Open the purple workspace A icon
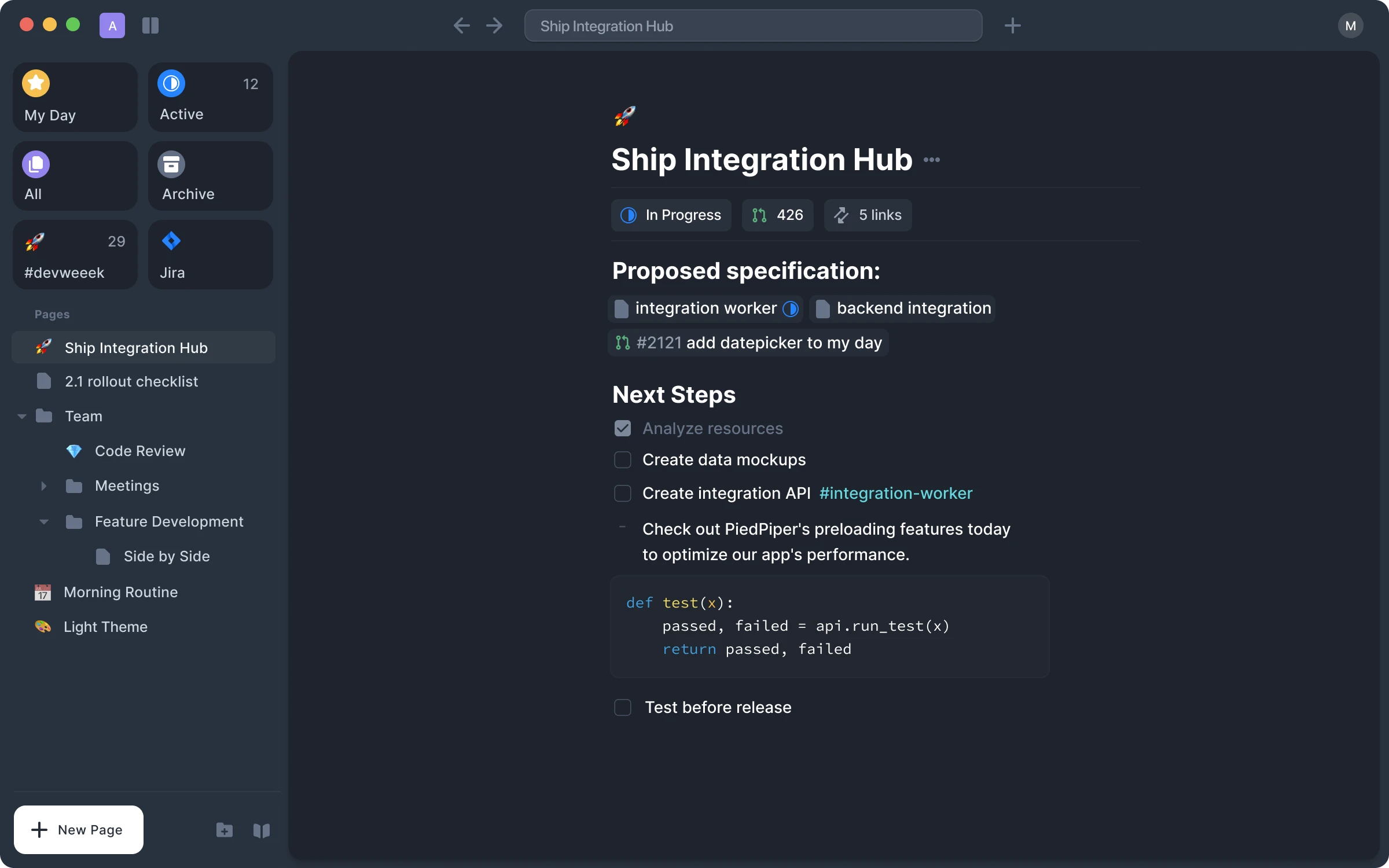The height and width of the screenshot is (868, 1389). 112,25
